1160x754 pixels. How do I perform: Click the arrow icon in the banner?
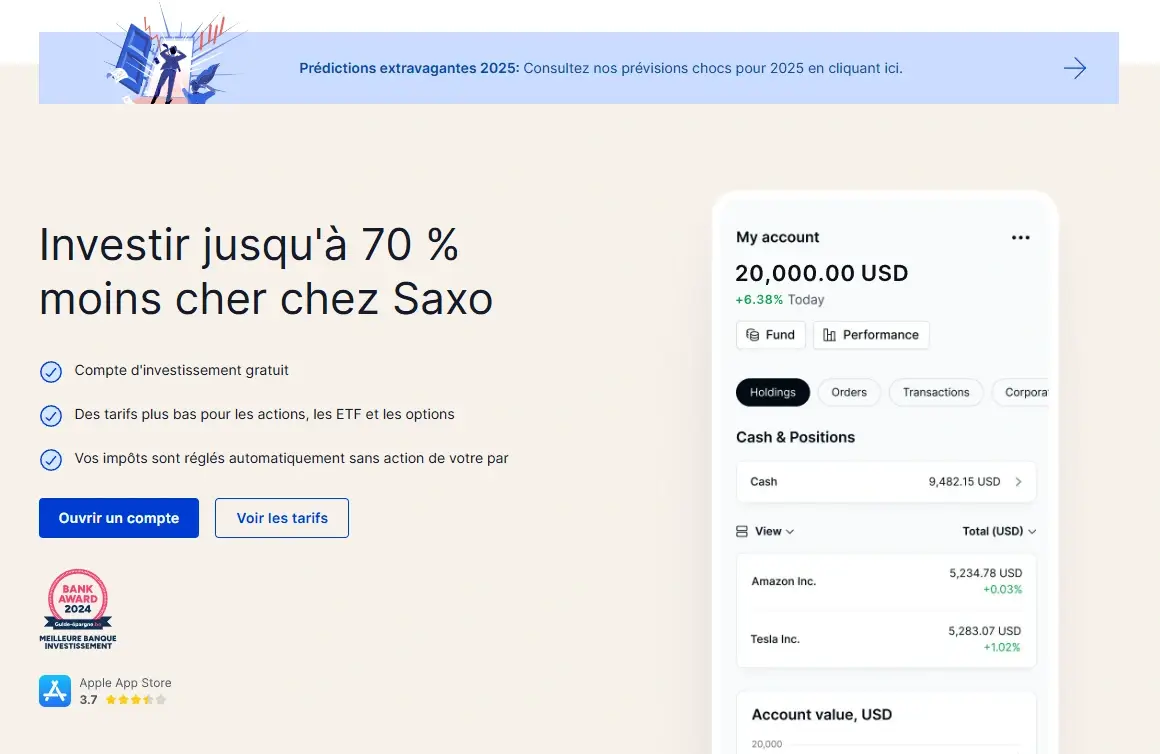(1075, 68)
